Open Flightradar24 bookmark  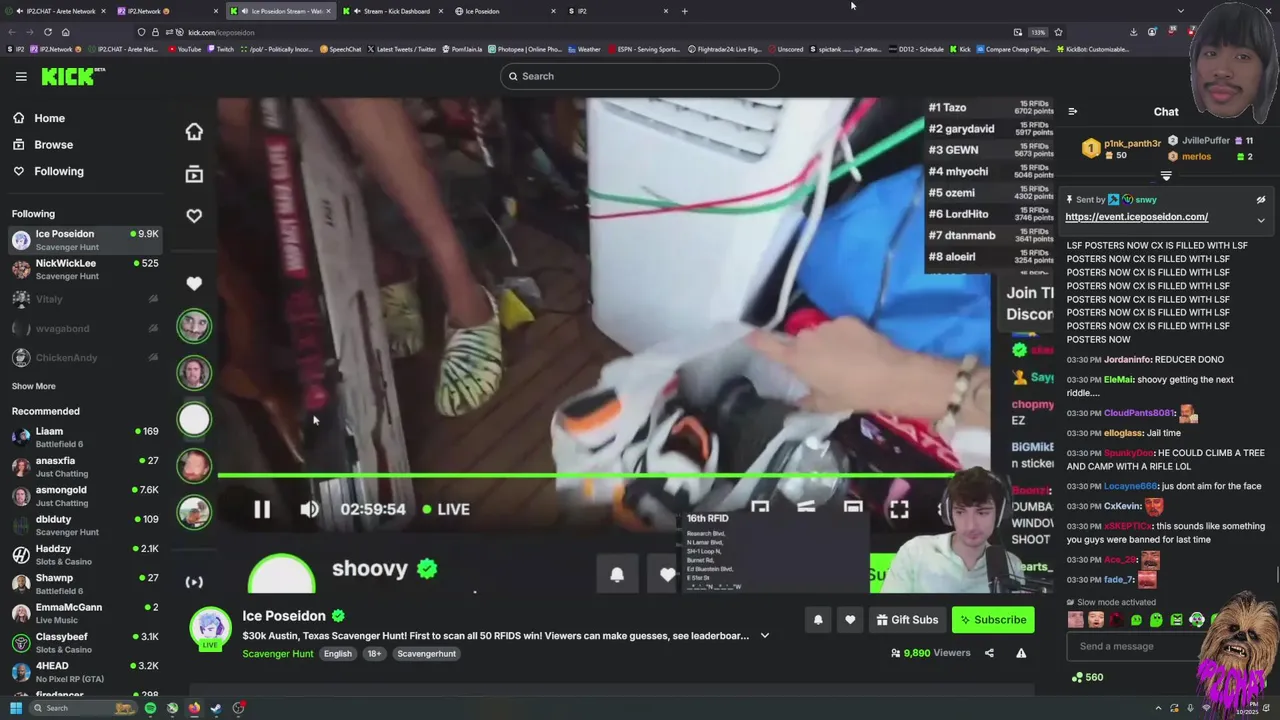(724, 49)
